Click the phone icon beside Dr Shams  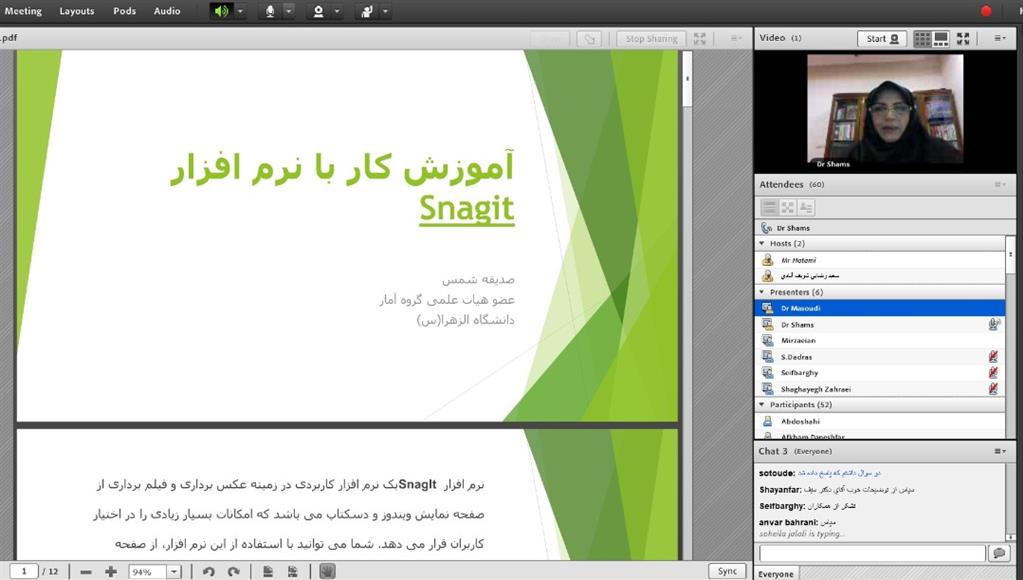click(x=767, y=228)
